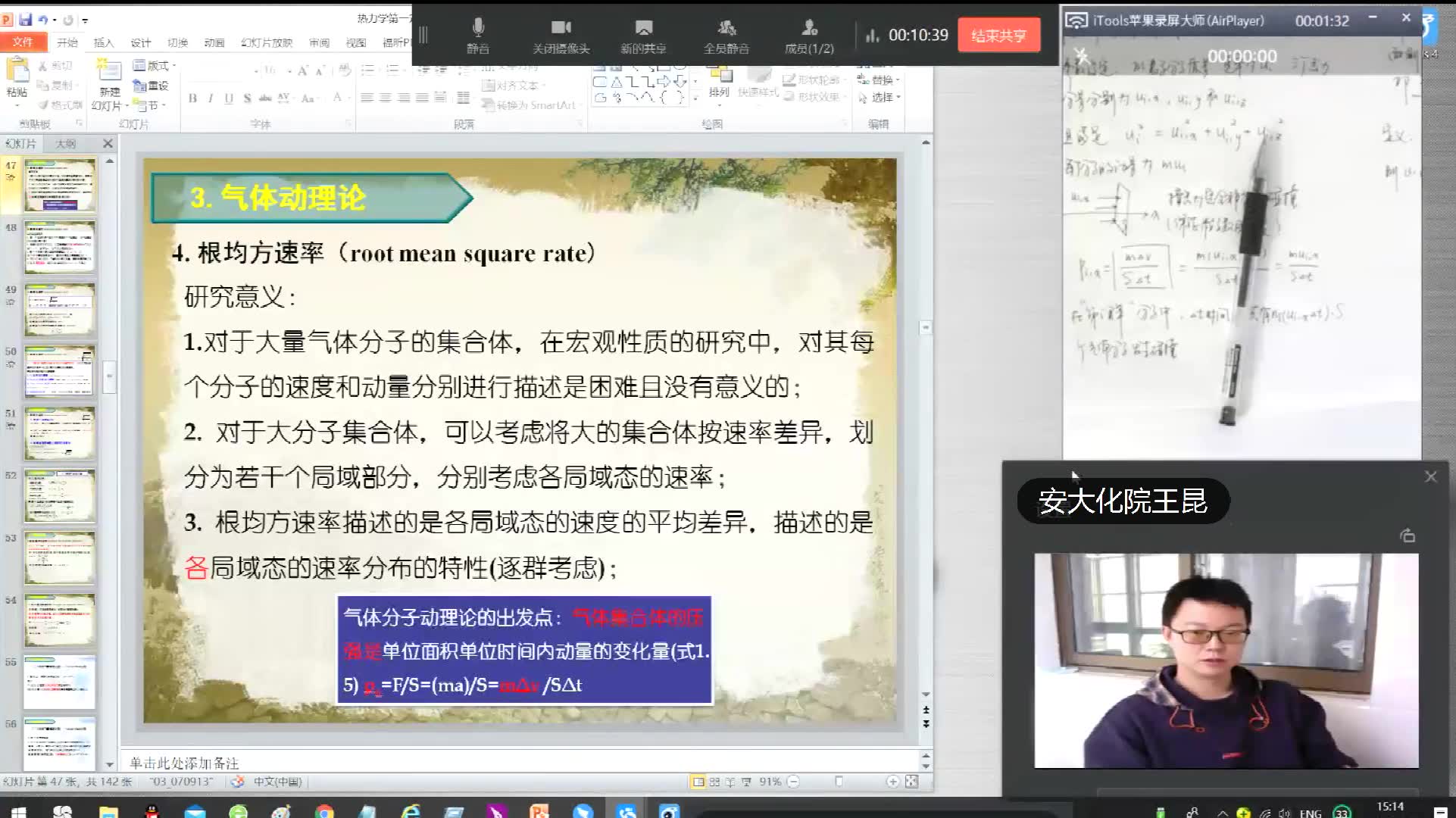Select slide 50 thumbnail

(x=59, y=372)
